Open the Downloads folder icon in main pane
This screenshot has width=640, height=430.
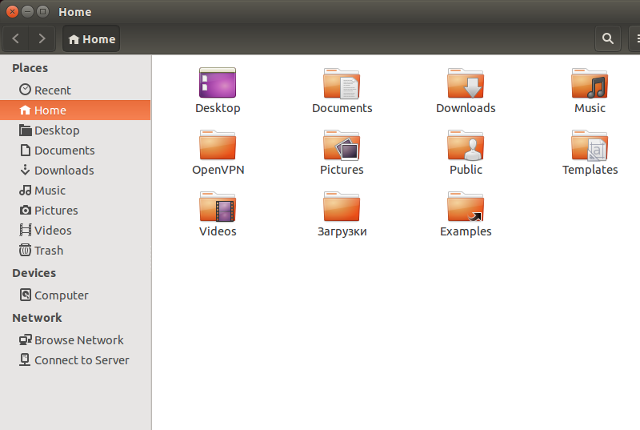[x=466, y=83]
